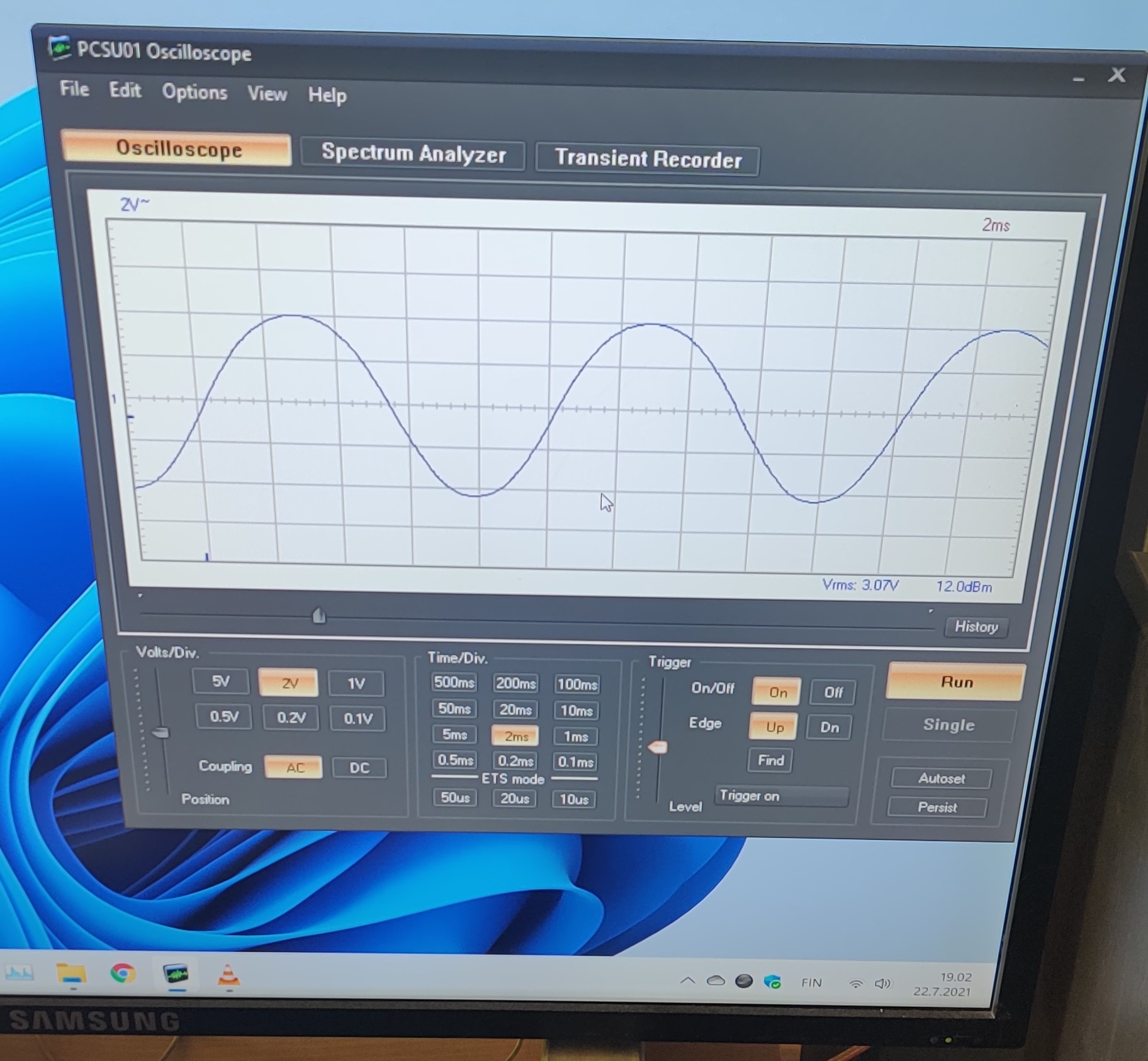Click the Trigger on status field

click(x=781, y=796)
